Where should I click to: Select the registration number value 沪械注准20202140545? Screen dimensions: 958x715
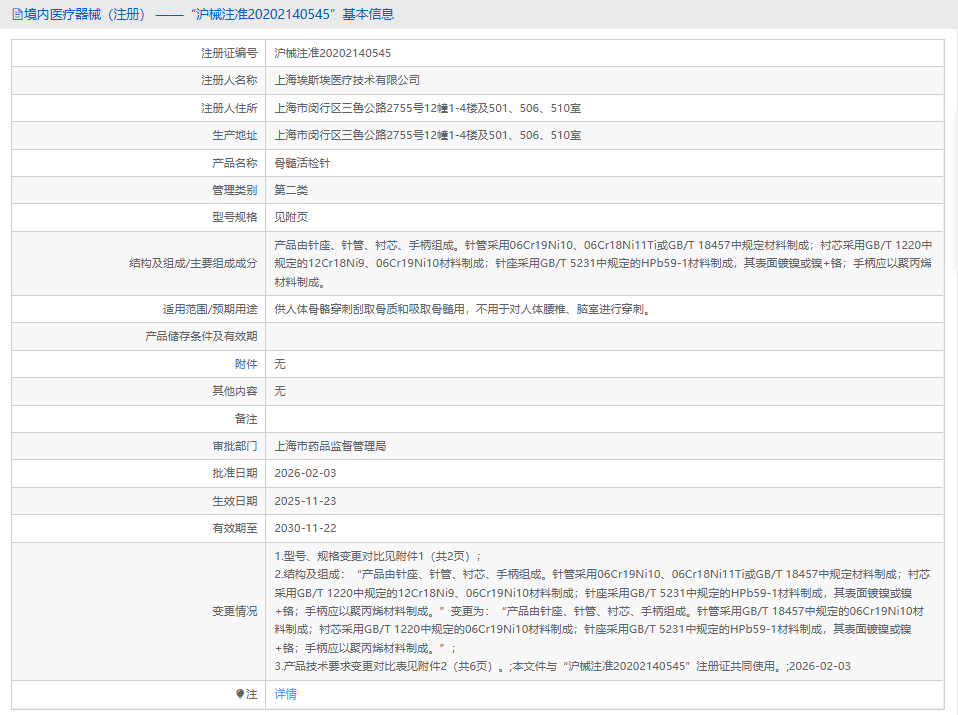pyautogui.click(x=333, y=53)
